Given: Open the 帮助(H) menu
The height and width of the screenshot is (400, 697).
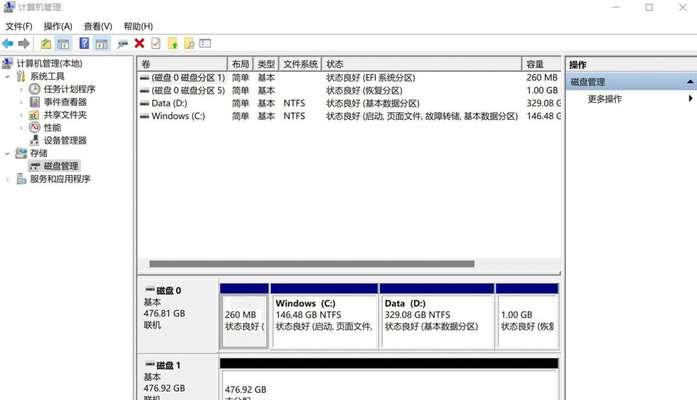Looking at the screenshot, I should click(x=138, y=26).
